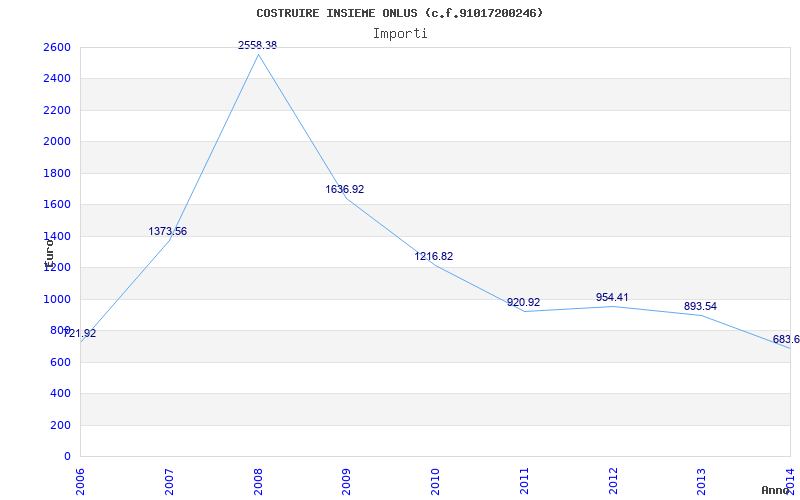This screenshot has width=800, height=500.
Task: Click the 'Anno' axis label
Action: pos(774,490)
